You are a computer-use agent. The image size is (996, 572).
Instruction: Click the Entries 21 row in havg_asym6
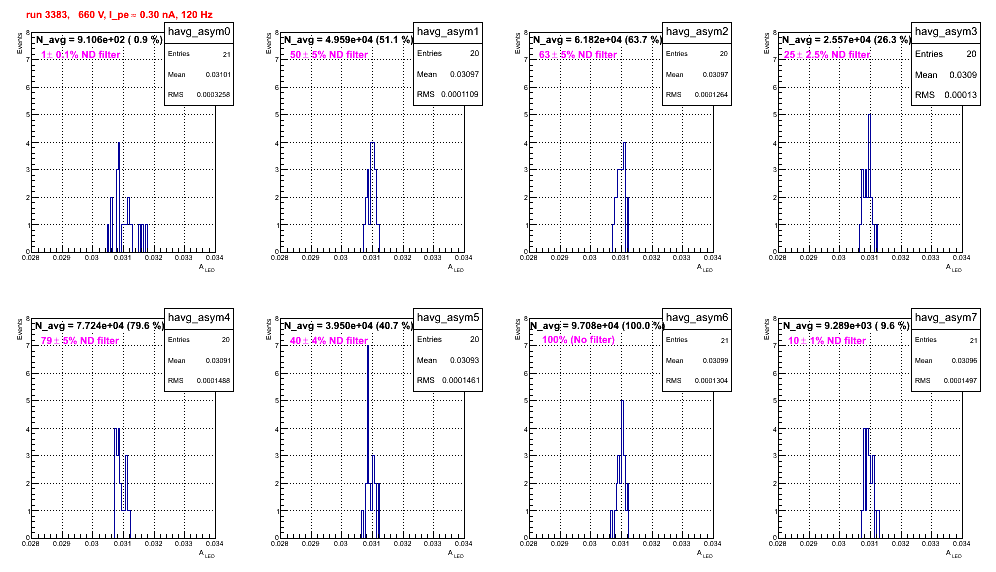point(697,340)
